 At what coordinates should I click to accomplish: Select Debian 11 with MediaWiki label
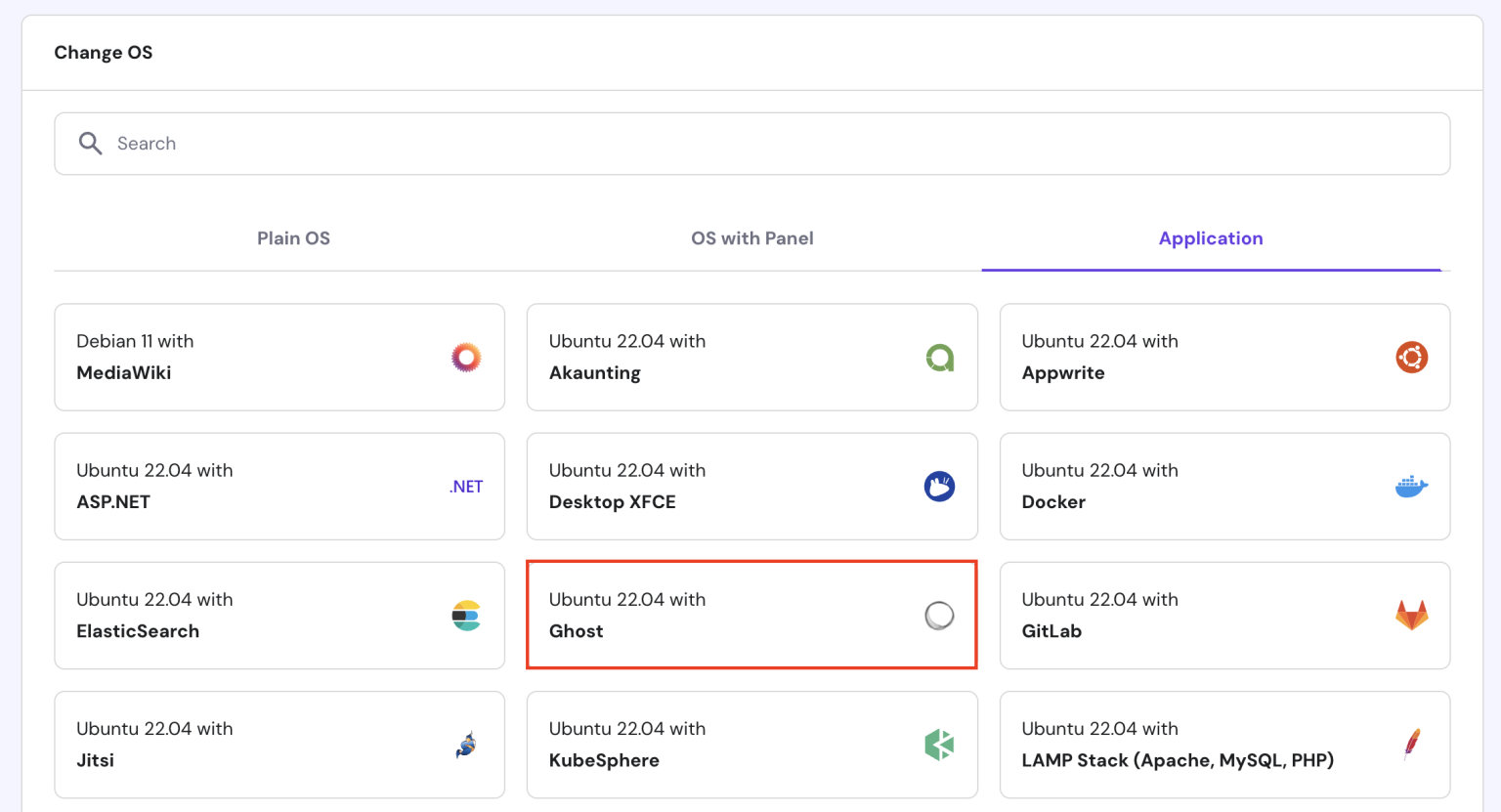(135, 357)
